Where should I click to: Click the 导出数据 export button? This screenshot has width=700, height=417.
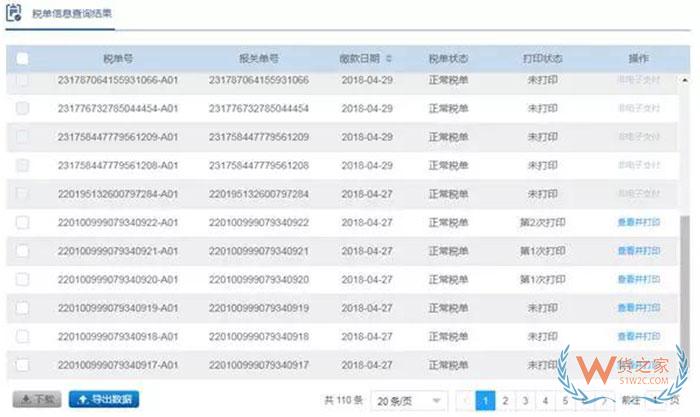[x=104, y=399]
